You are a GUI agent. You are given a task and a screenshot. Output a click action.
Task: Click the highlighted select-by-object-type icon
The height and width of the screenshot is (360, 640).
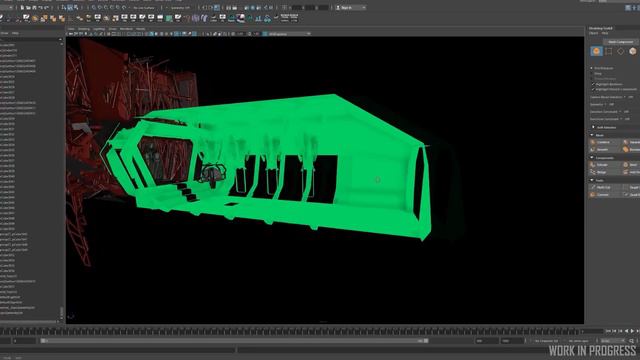(70, 7)
